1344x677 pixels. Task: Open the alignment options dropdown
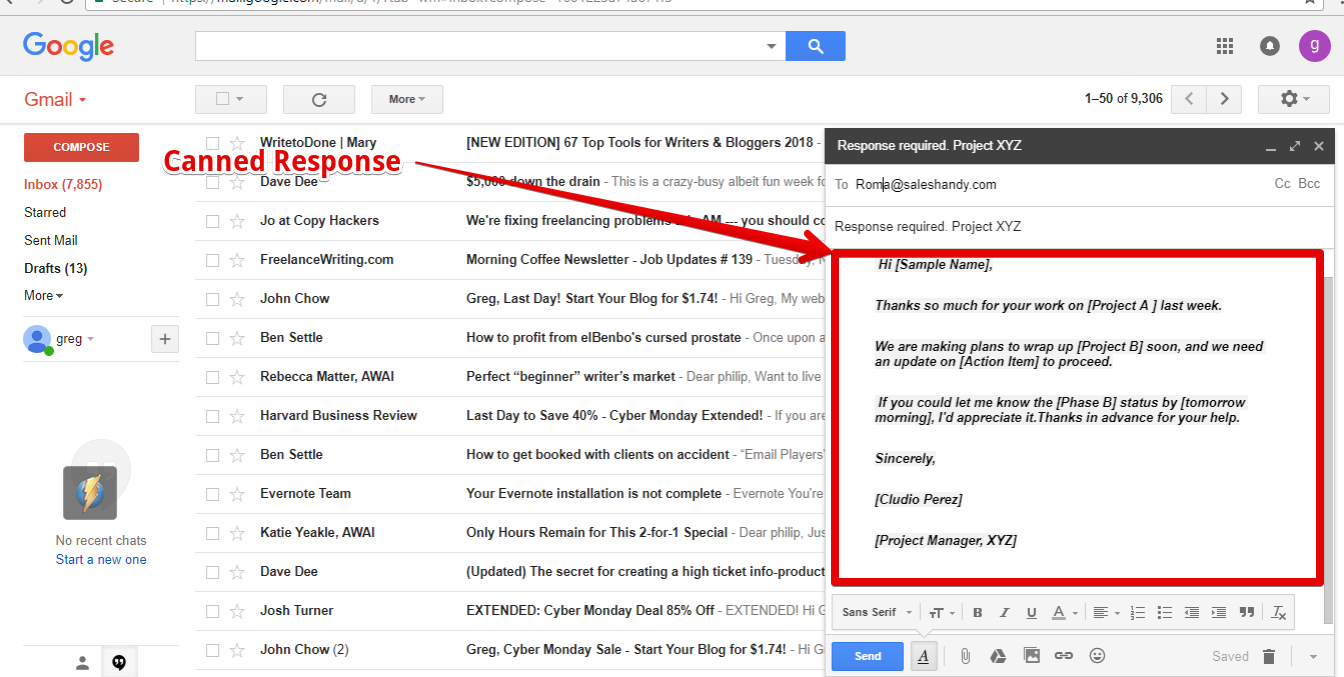(1104, 613)
